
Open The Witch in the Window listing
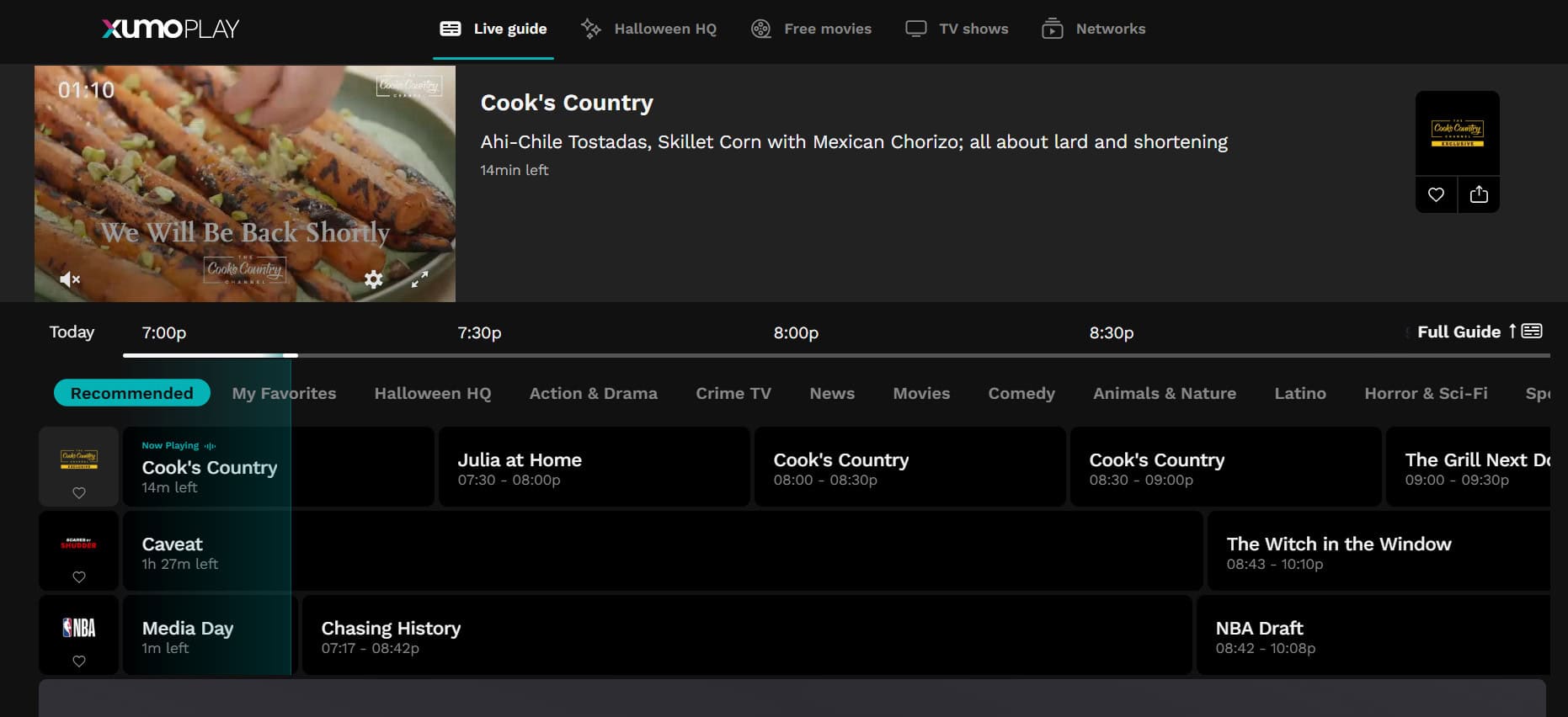[1378, 552]
